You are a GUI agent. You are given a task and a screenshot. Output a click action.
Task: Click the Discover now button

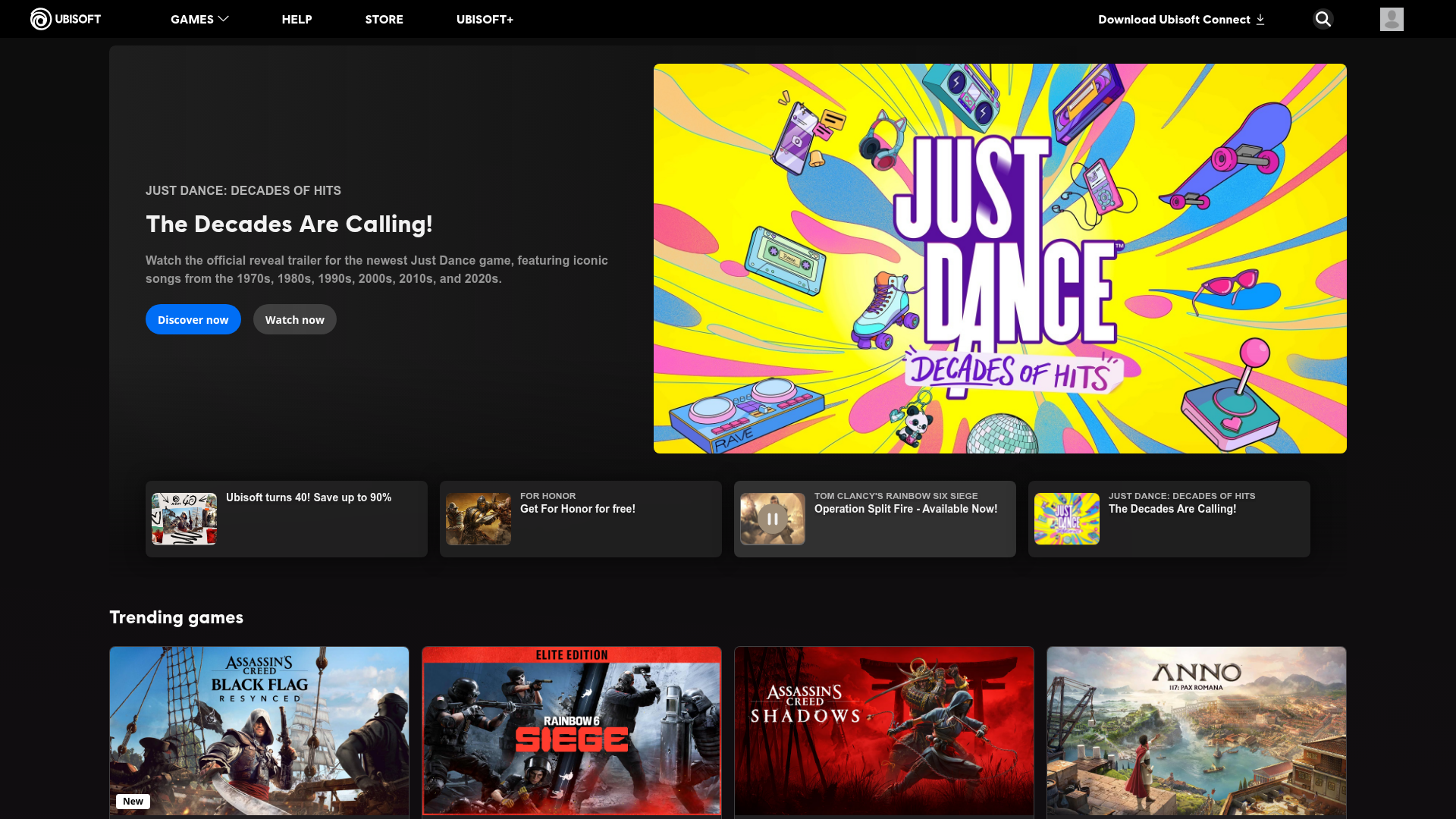click(x=193, y=319)
